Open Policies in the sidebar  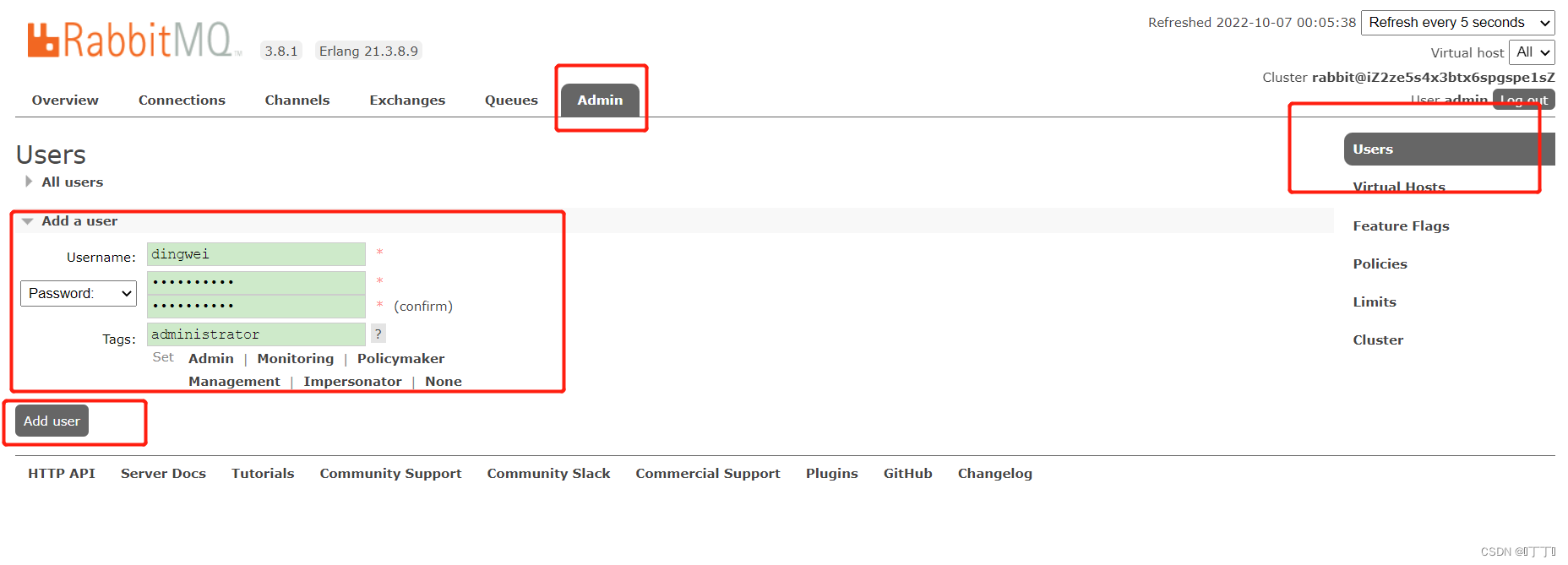[x=1380, y=263]
